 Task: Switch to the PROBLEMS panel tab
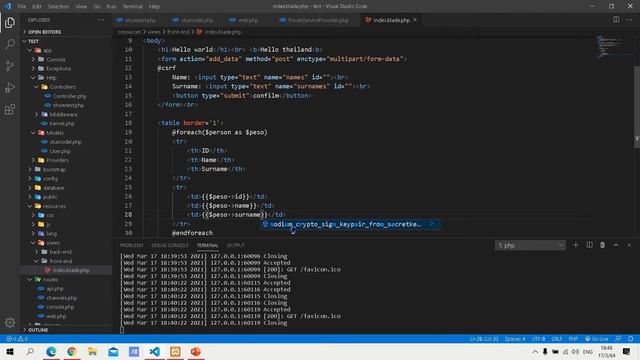(131, 245)
